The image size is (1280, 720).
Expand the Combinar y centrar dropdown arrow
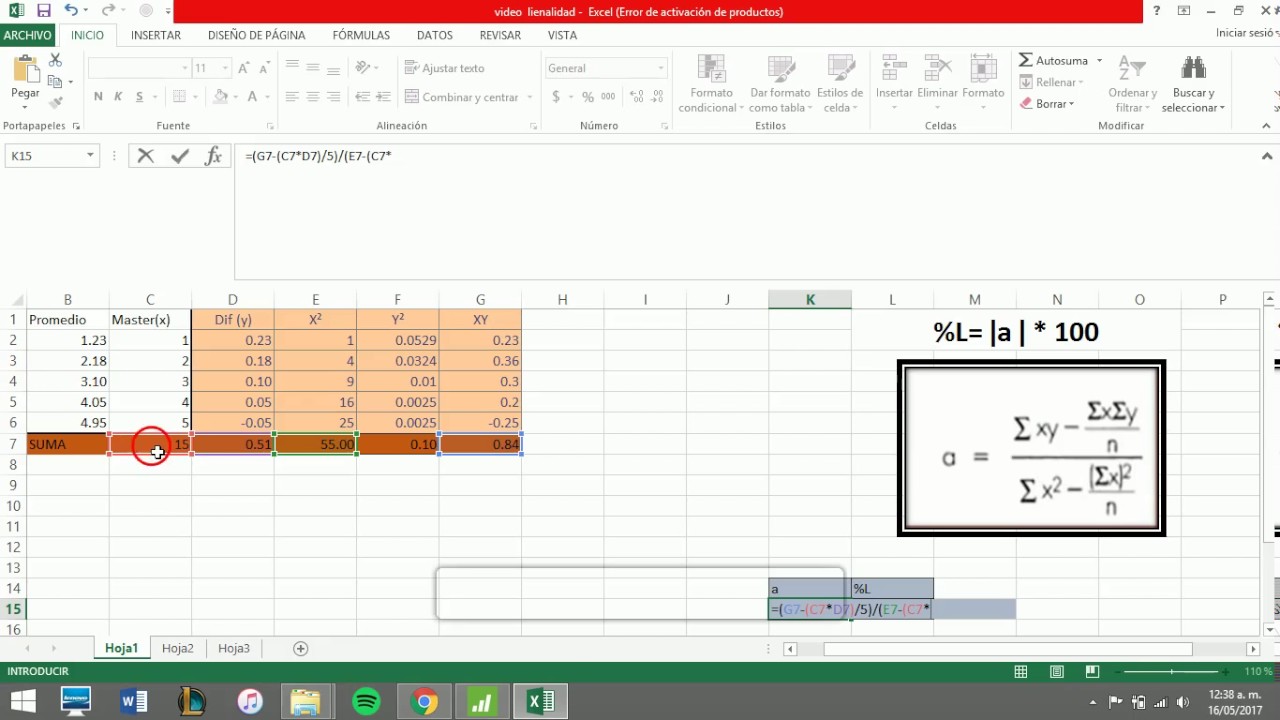point(528,98)
